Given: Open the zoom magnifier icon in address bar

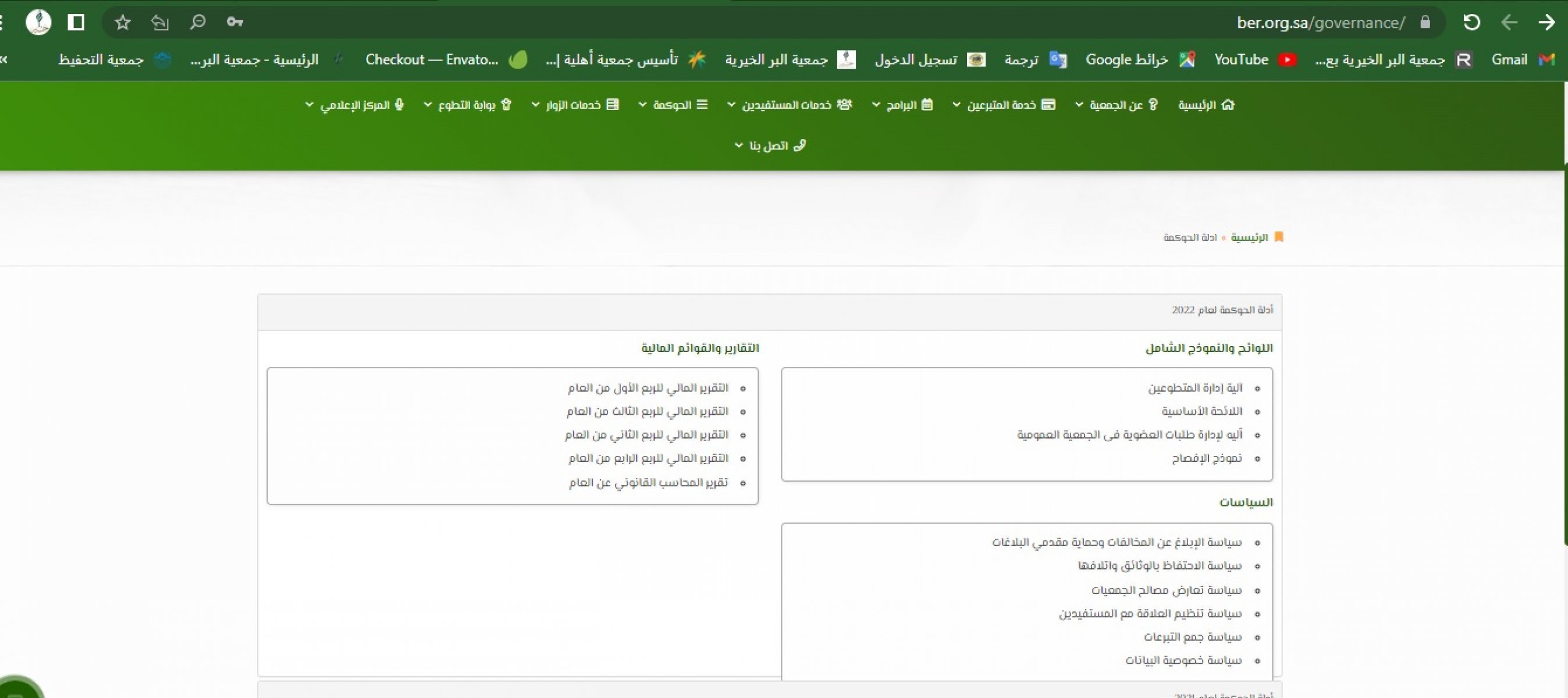Looking at the screenshot, I should coord(197,23).
